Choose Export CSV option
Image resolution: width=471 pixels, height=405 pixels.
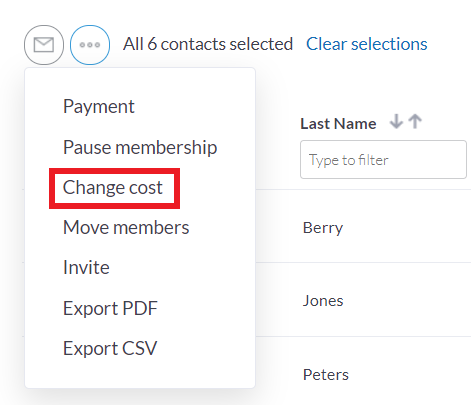pyautogui.click(x=110, y=348)
